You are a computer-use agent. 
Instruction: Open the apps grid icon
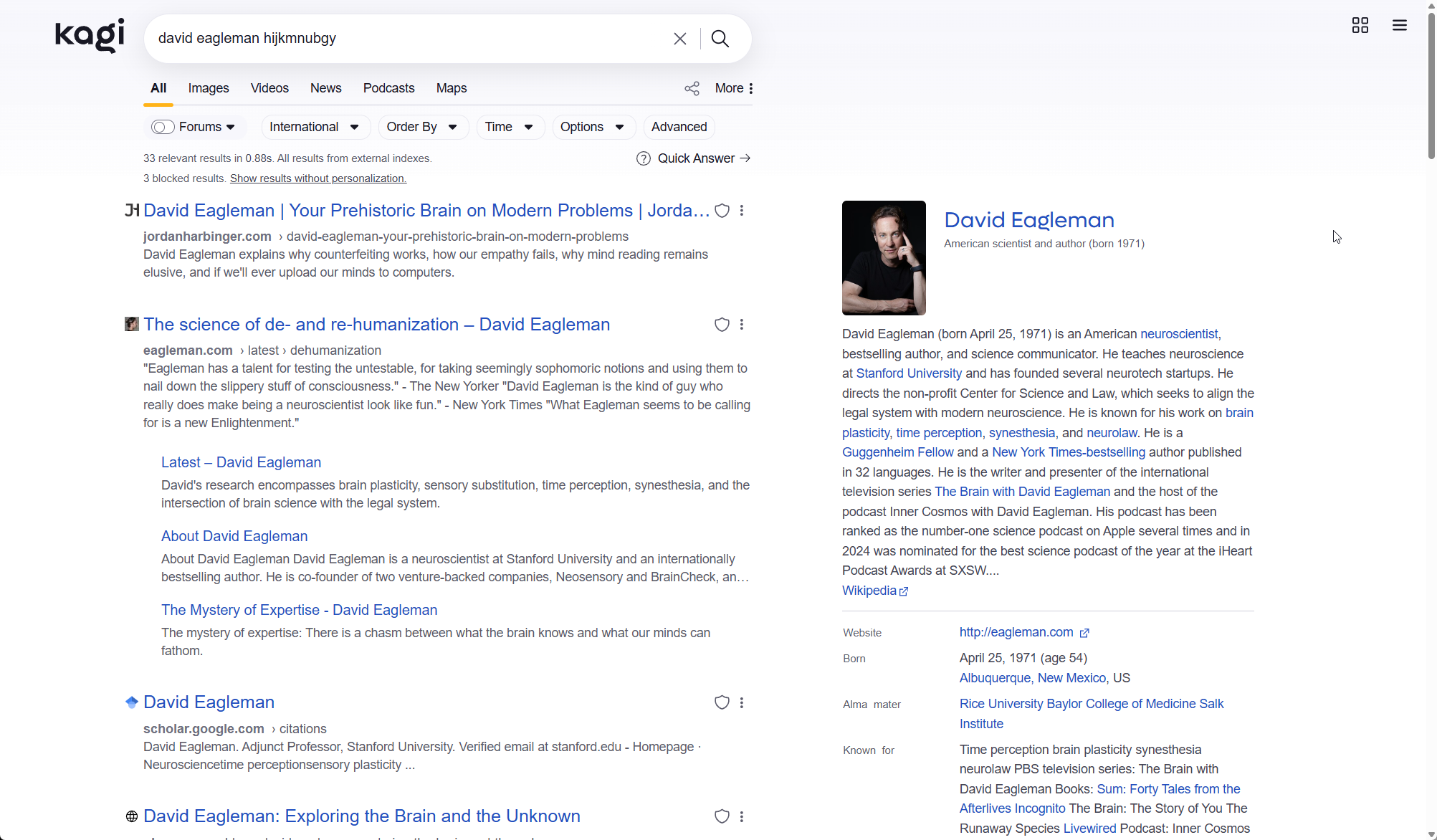[1360, 26]
